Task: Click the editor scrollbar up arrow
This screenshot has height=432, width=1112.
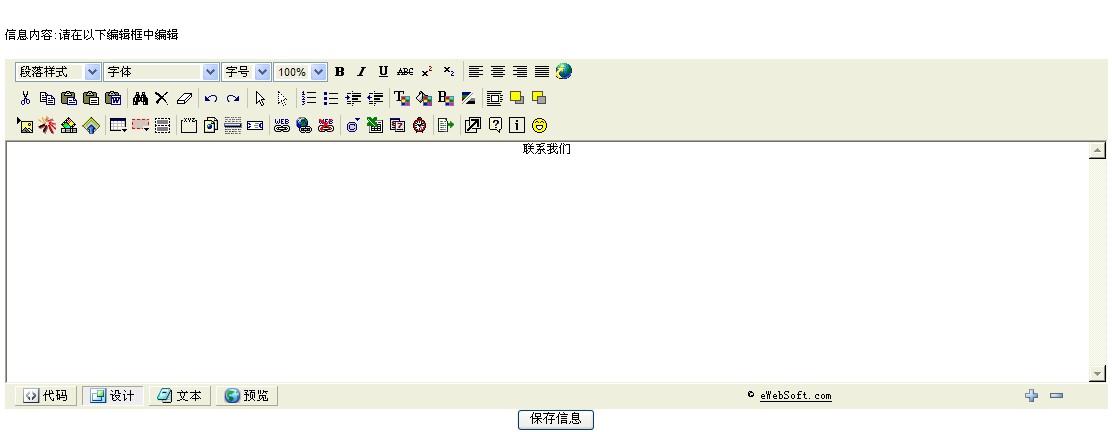Action: point(1098,150)
